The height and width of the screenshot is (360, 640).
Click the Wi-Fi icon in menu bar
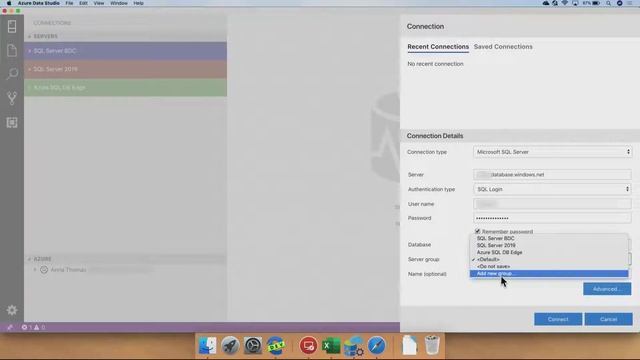coord(565,3)
